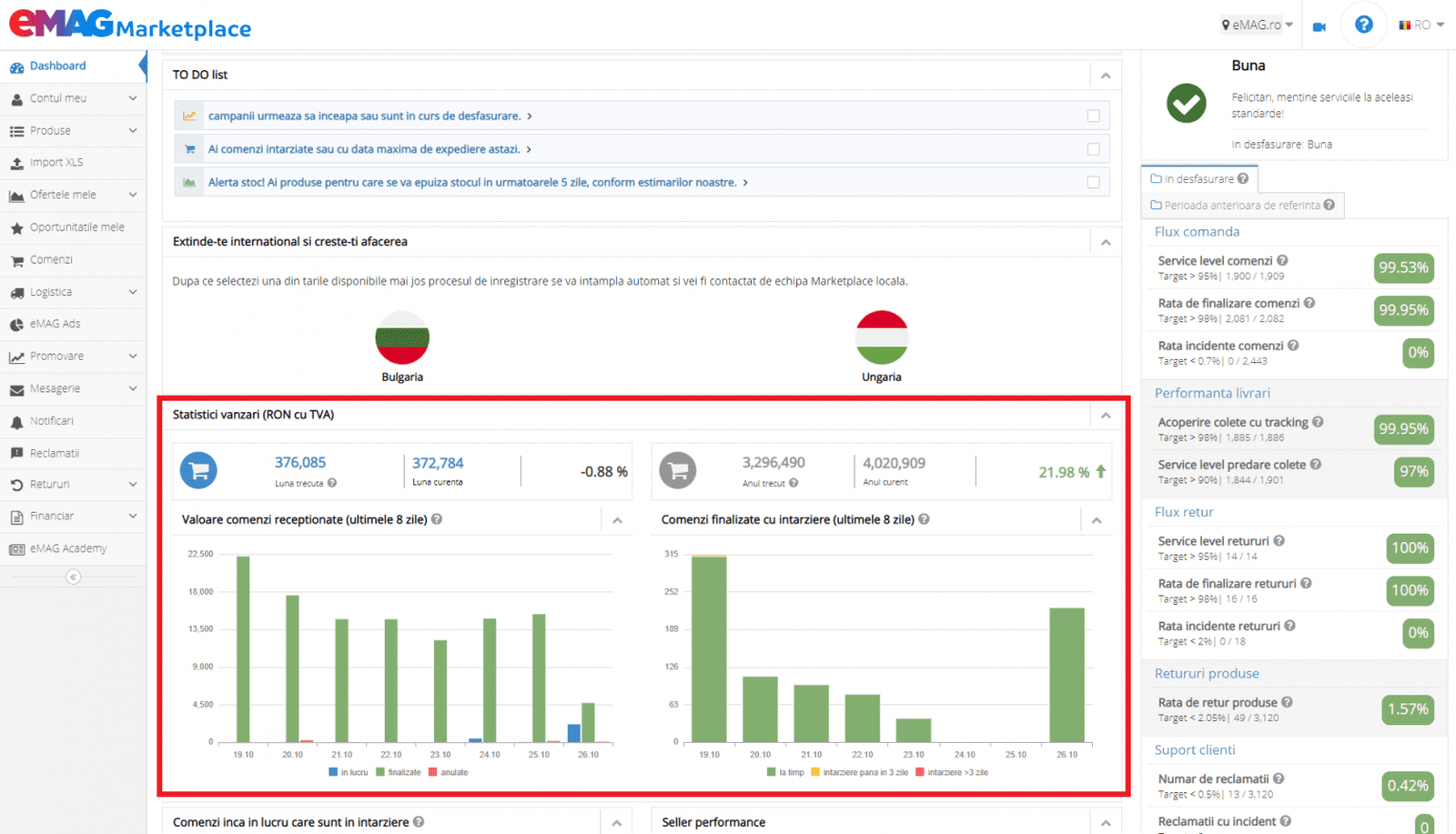Click help icon next to Service level comenzi
Screen dimensions: 1456x834
[1282, 261]
